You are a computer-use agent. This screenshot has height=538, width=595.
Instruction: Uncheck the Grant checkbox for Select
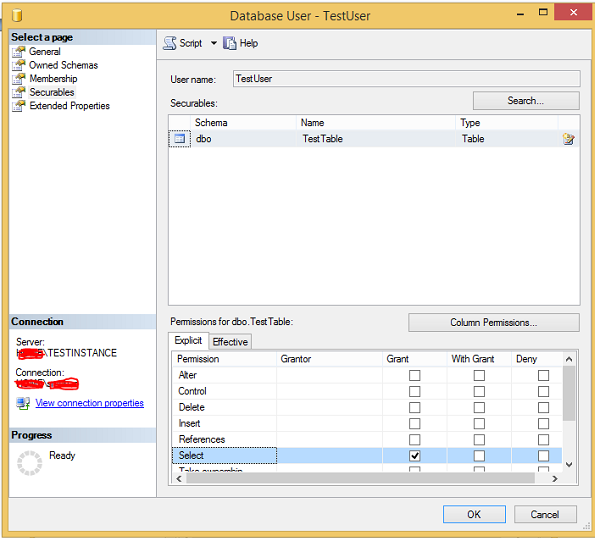click(x=414, y=456)
